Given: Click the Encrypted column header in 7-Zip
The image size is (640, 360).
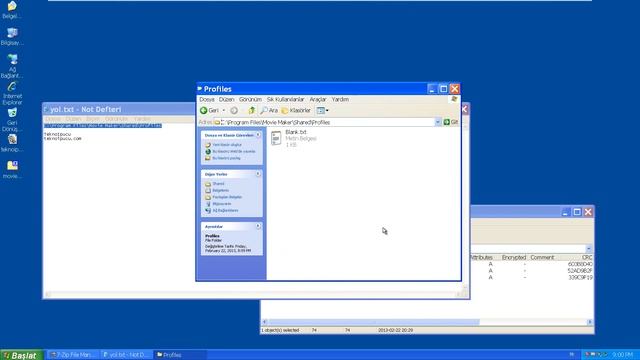Looking at the screenshot, I should click(x=513, y=258).
